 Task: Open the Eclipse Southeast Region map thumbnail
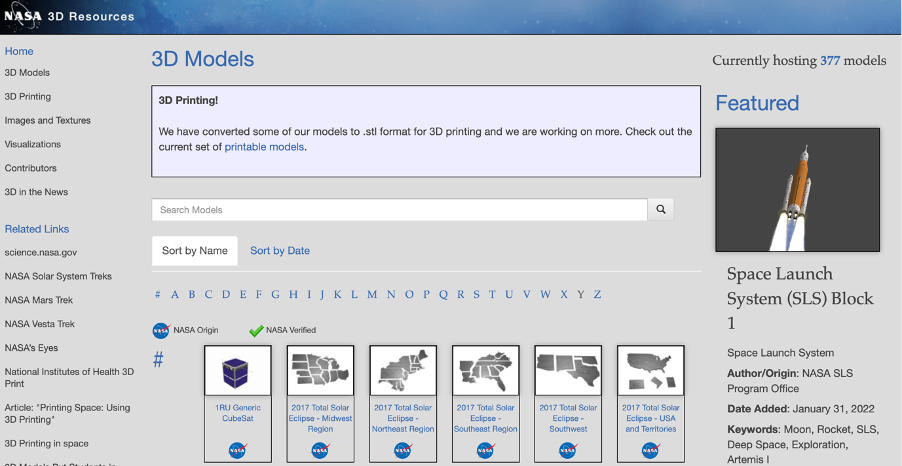pyautogui.click(x=486, y=370)
